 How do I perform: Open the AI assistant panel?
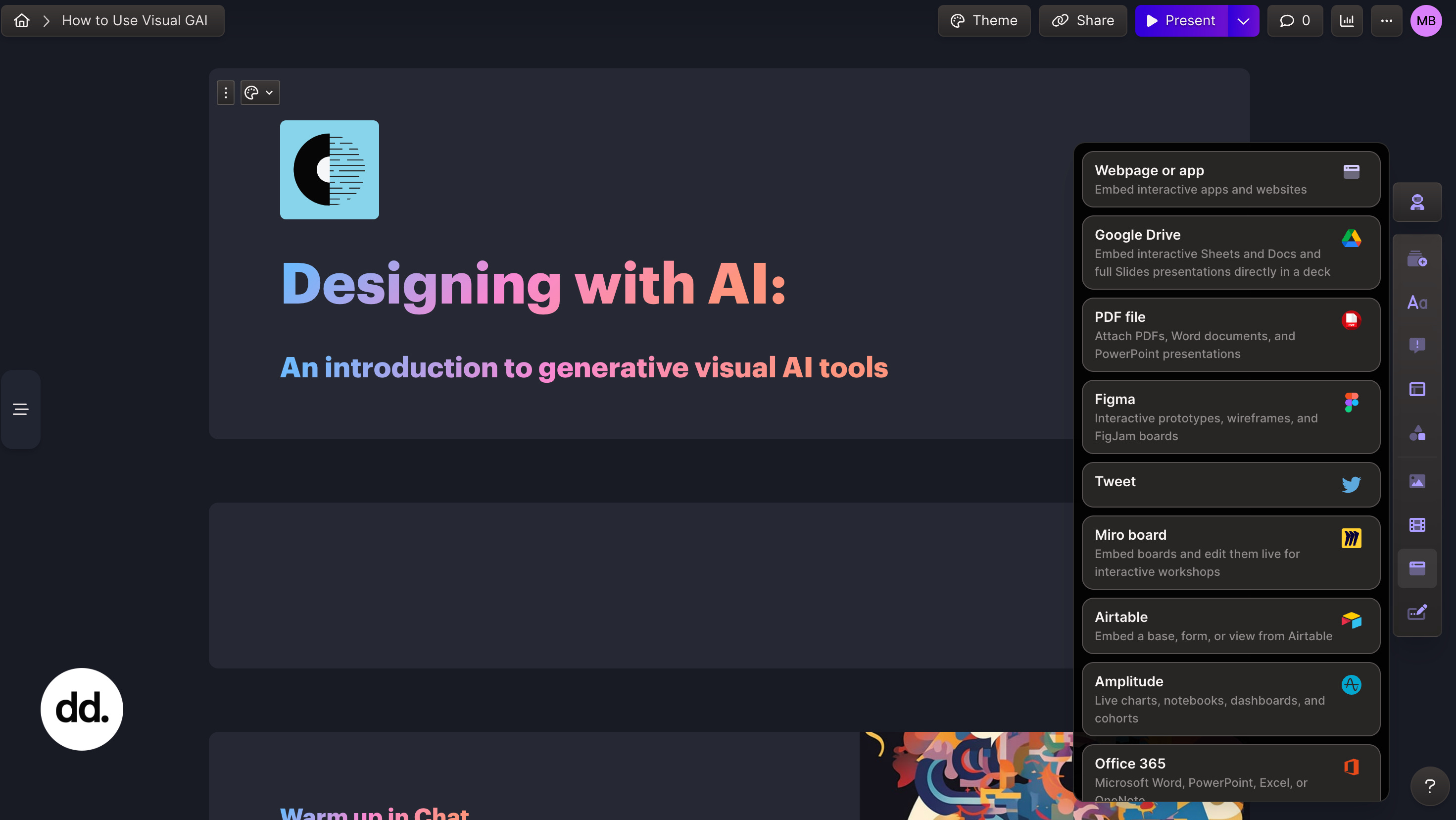[1417, 202]
